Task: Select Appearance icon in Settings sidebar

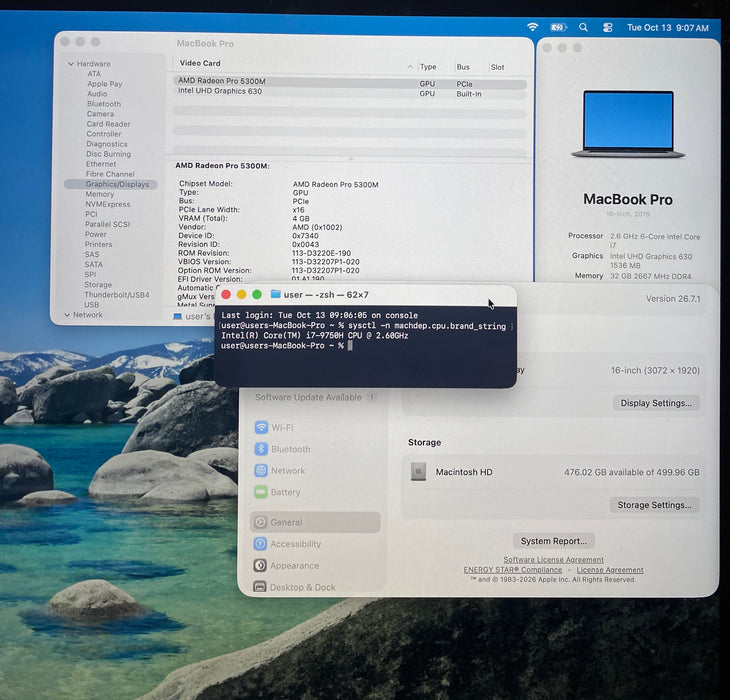Action: click(x=260, y=565)
